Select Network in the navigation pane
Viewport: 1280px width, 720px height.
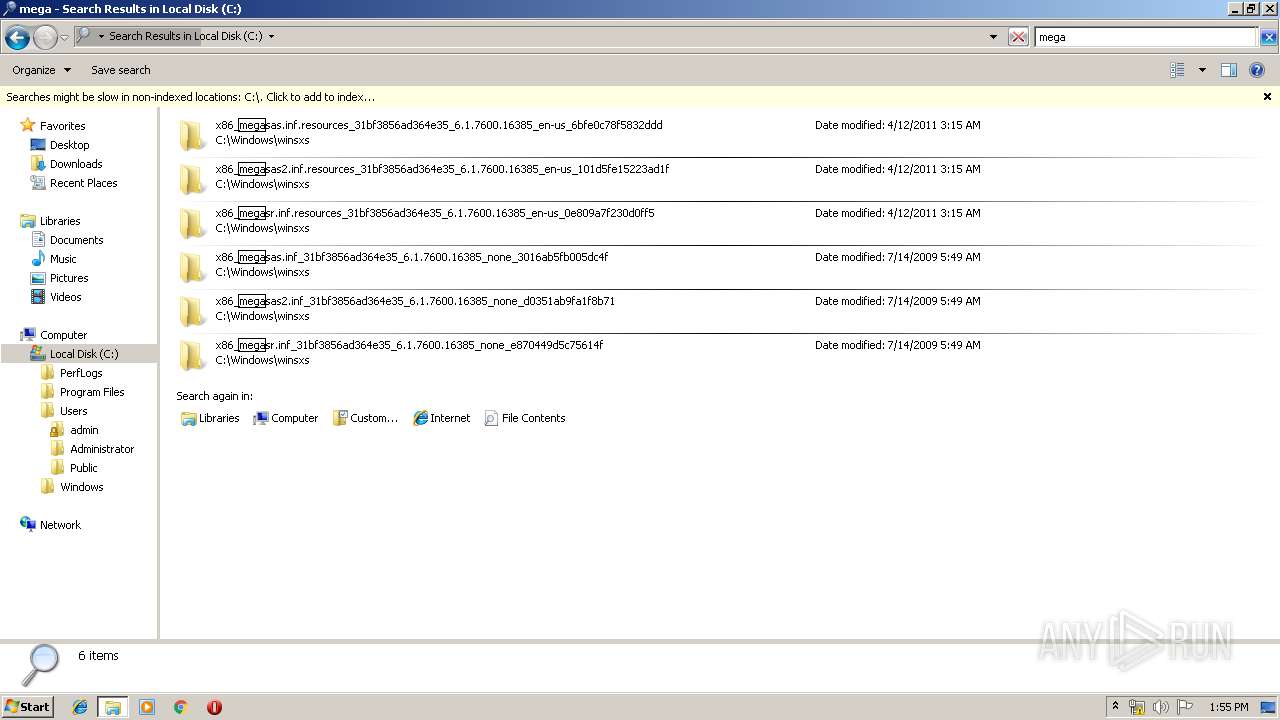(x=60, y=525)
